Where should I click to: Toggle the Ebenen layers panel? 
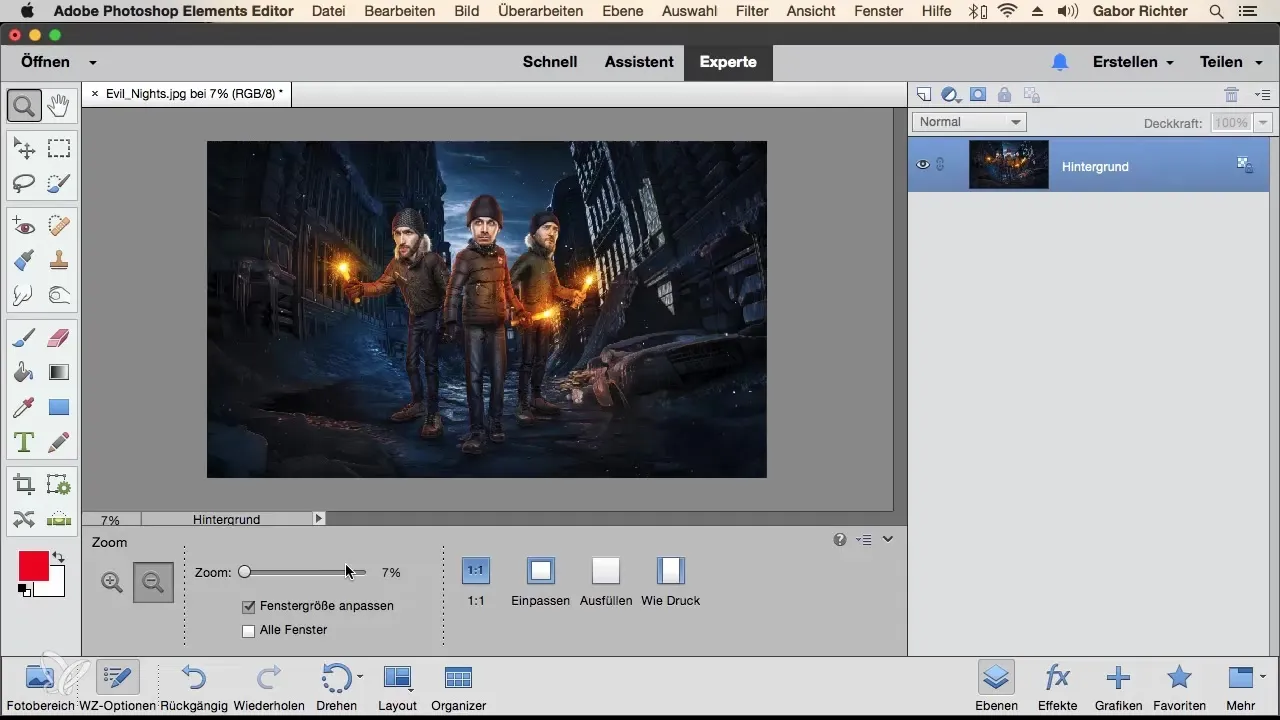point(996,685)
